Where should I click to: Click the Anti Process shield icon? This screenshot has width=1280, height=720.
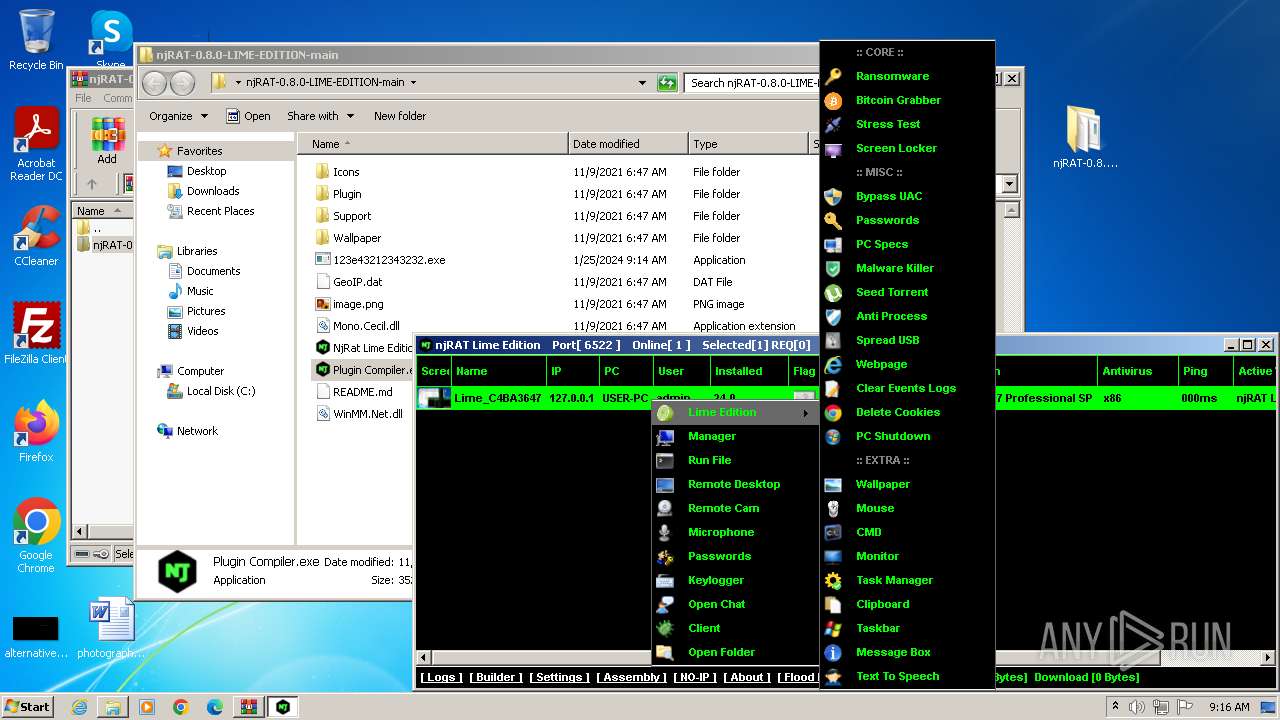point(833,316)
